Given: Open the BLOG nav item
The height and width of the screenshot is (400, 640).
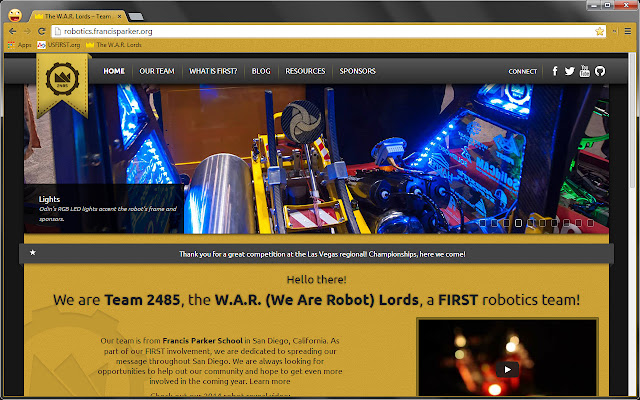Looking at the screenshot, I should (261, 71).
